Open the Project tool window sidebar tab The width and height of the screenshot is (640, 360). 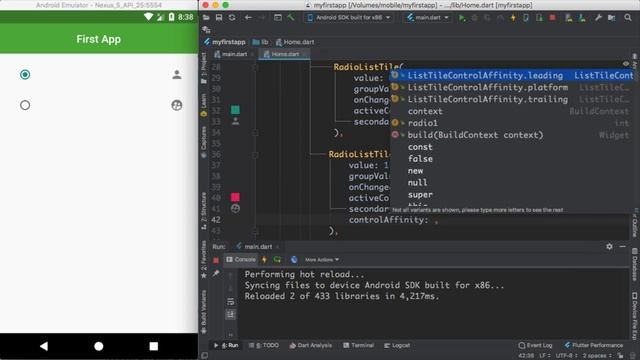204,68
